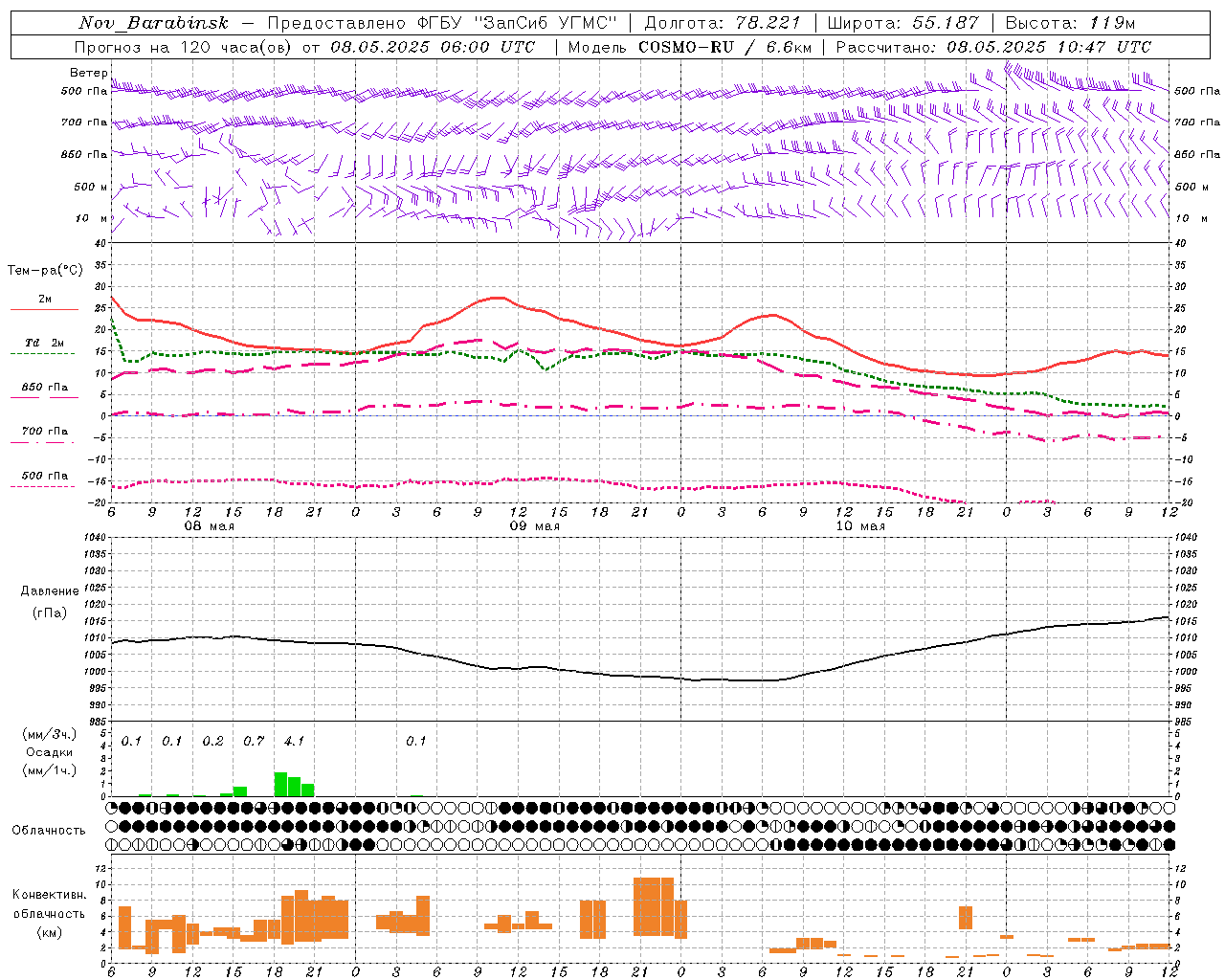1225x980 pixels.
Task: Click the 09 мая date label
Action: [x=534, y=526]
